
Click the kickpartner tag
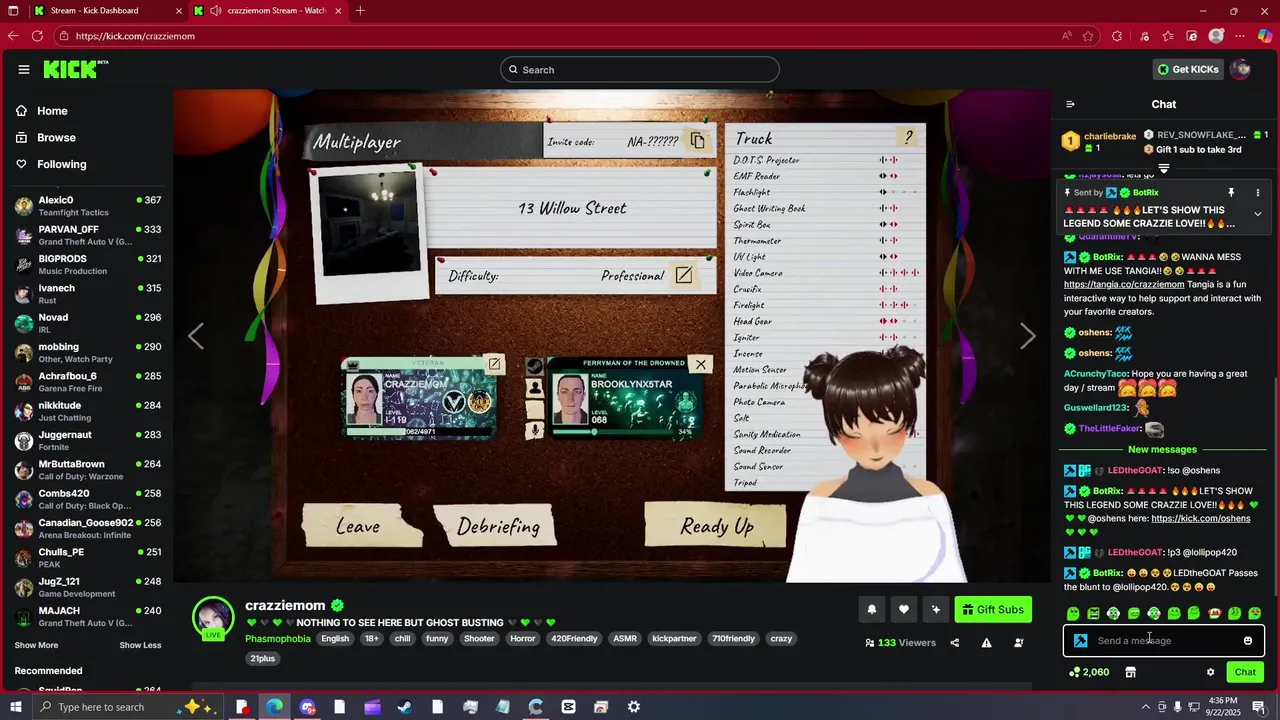tap(674, 639)
